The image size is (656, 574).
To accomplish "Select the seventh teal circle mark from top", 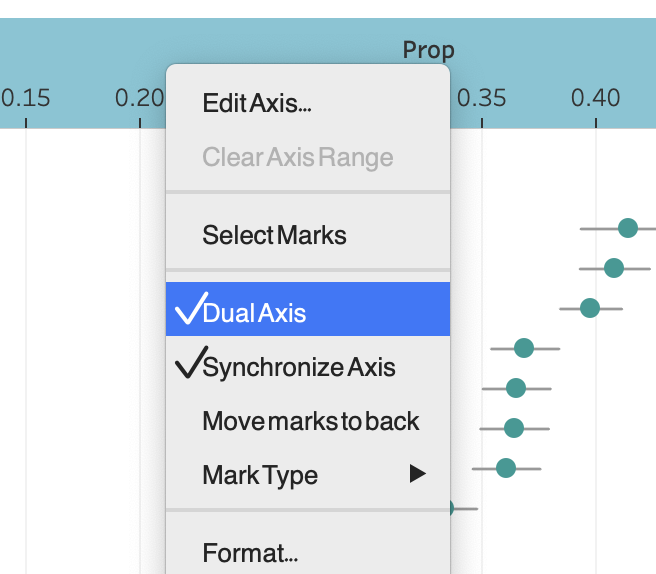I will coord(506,468).
